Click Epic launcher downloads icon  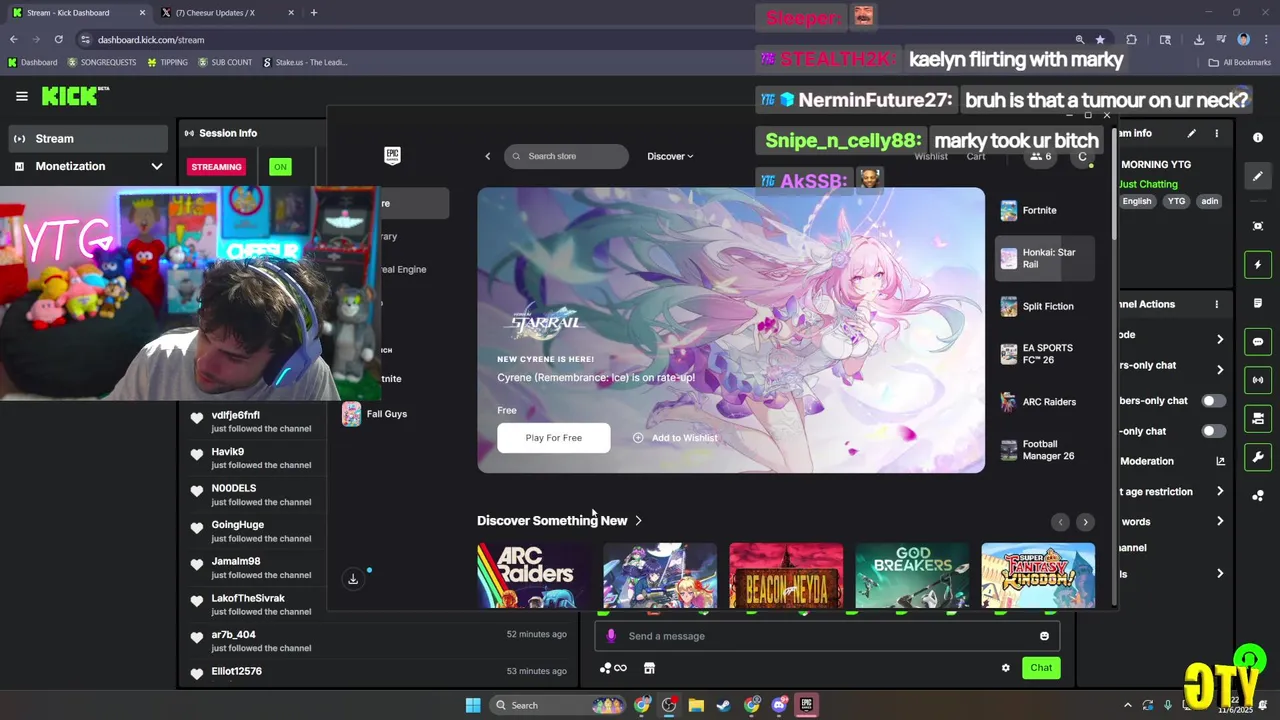click(x=353, y=579)
